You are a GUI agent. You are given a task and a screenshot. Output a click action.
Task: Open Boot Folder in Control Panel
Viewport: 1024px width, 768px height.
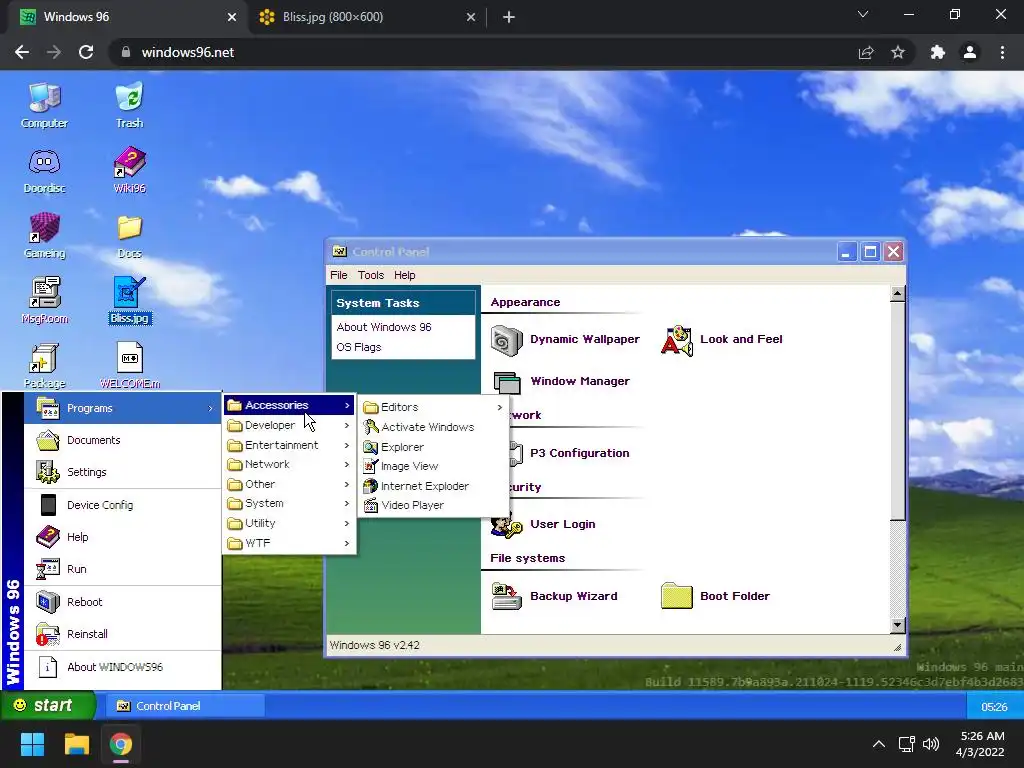715,596
